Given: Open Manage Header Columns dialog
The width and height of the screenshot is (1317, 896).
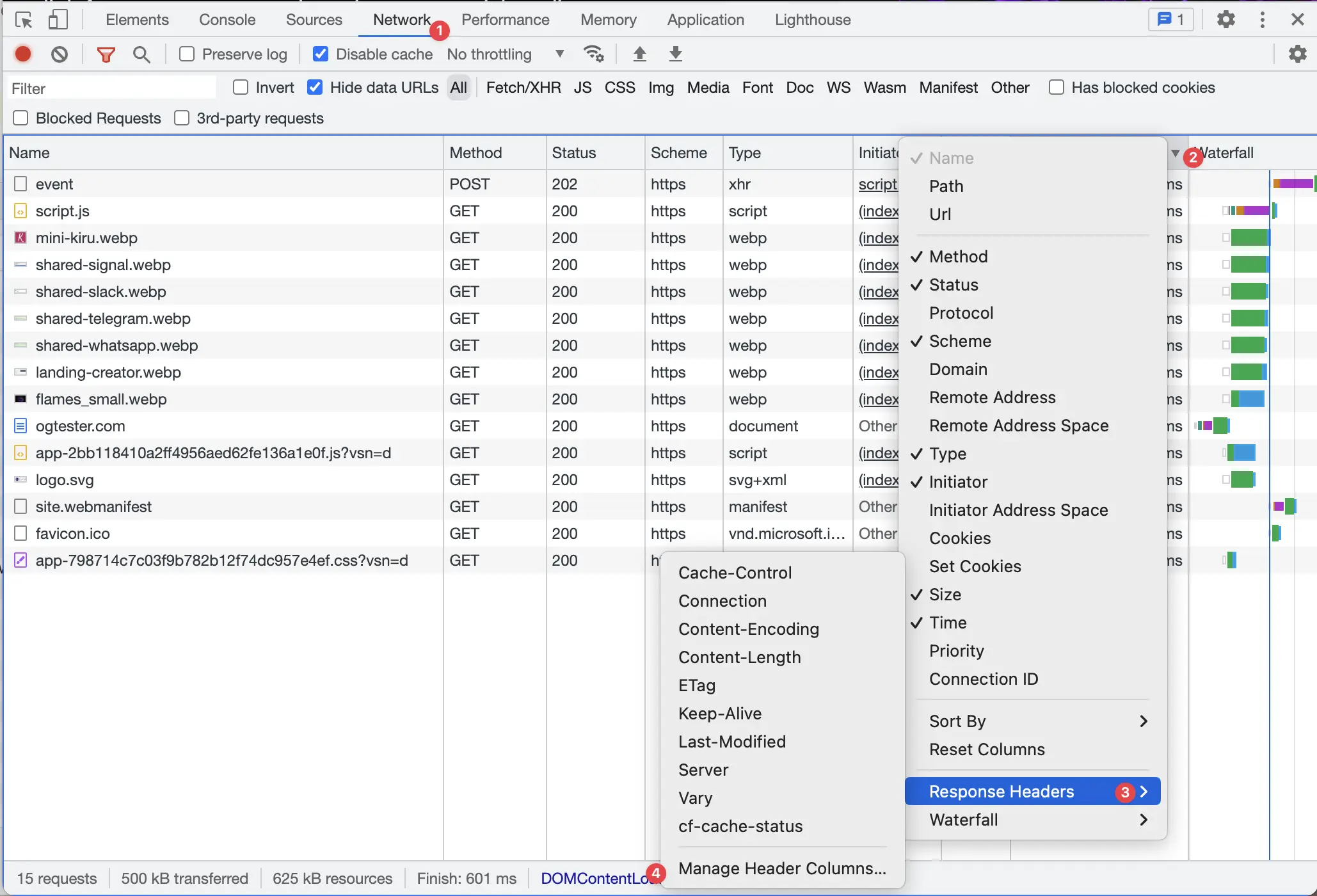Looking at the screenshot, I should (781, 868).
